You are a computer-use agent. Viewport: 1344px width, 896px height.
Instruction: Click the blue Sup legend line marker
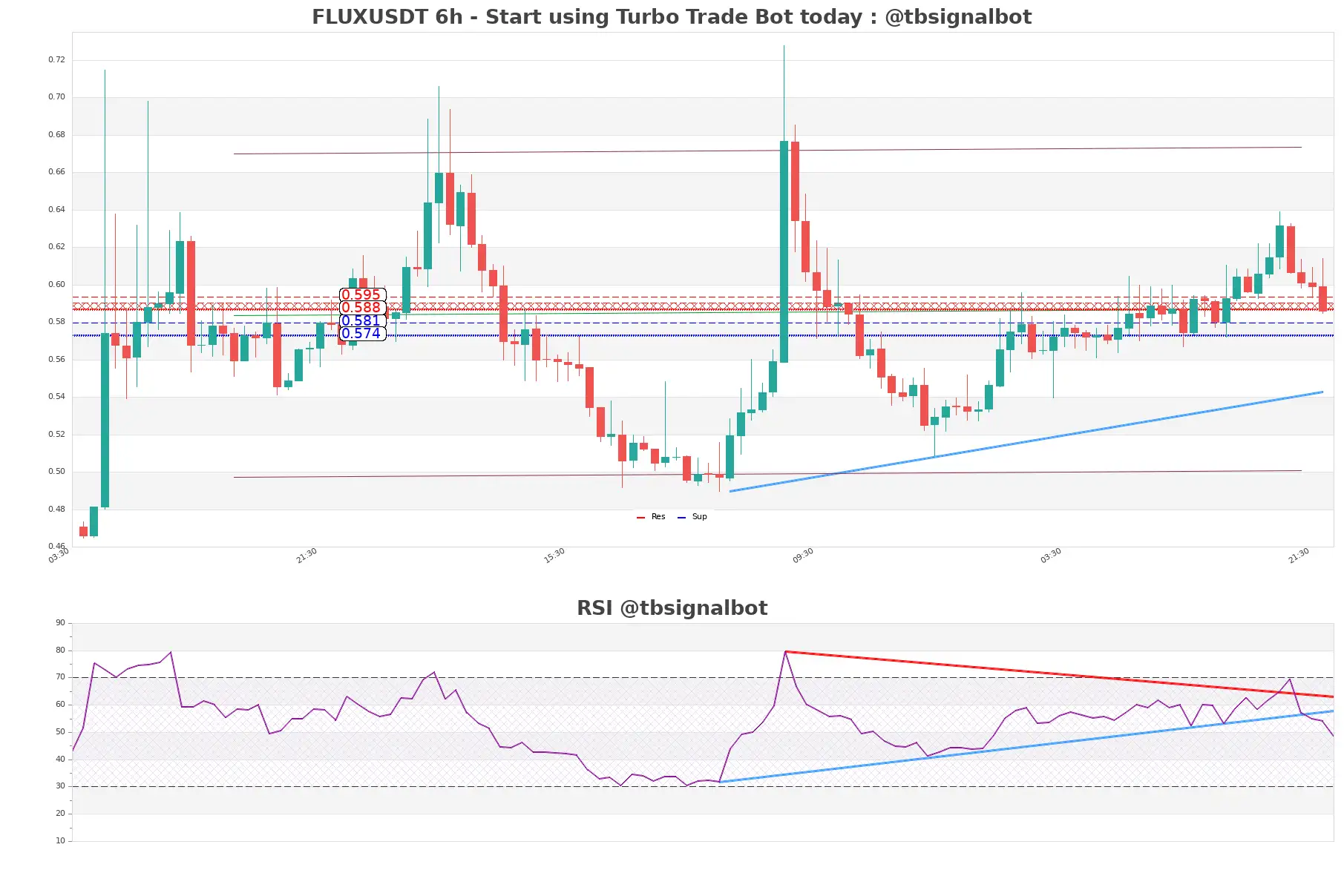click(x=681, y=518)
